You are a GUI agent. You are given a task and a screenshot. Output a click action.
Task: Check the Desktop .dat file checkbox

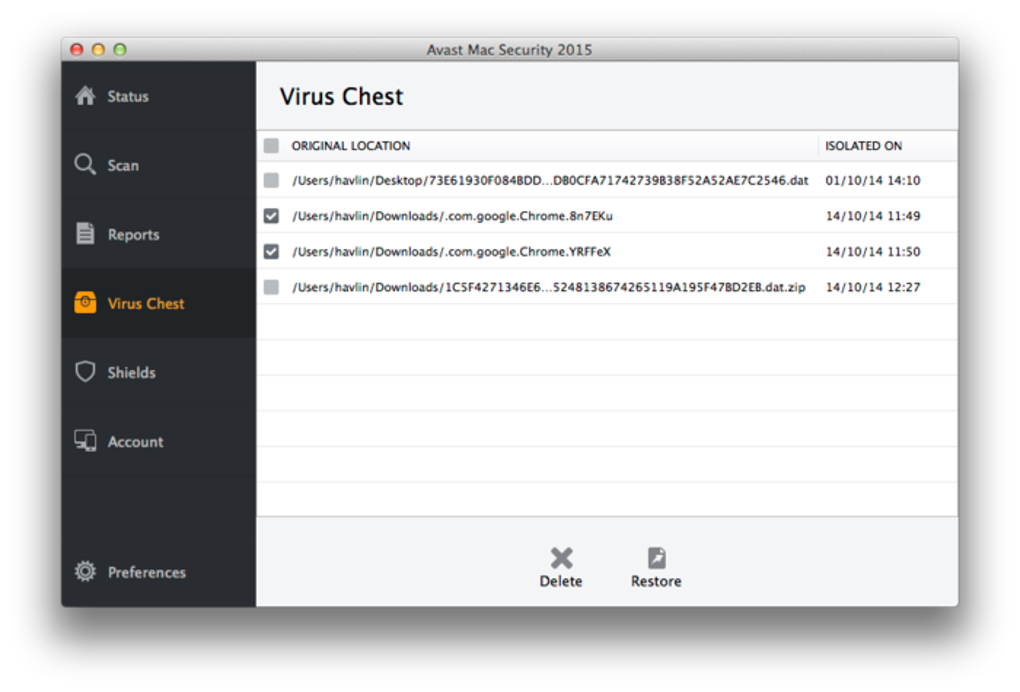point(271,181)
